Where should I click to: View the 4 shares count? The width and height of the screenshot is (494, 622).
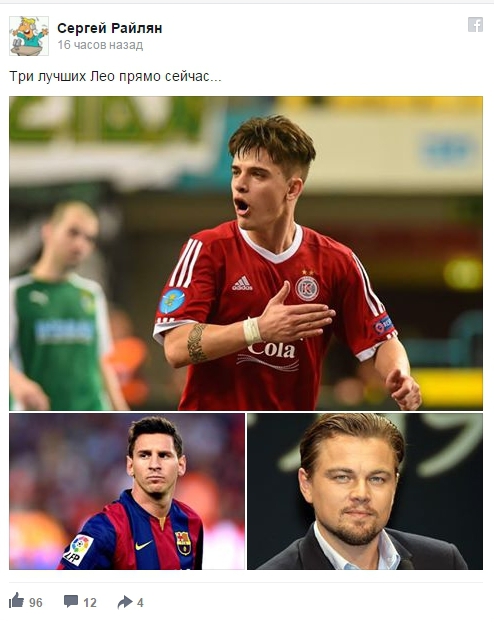[140, 603]
